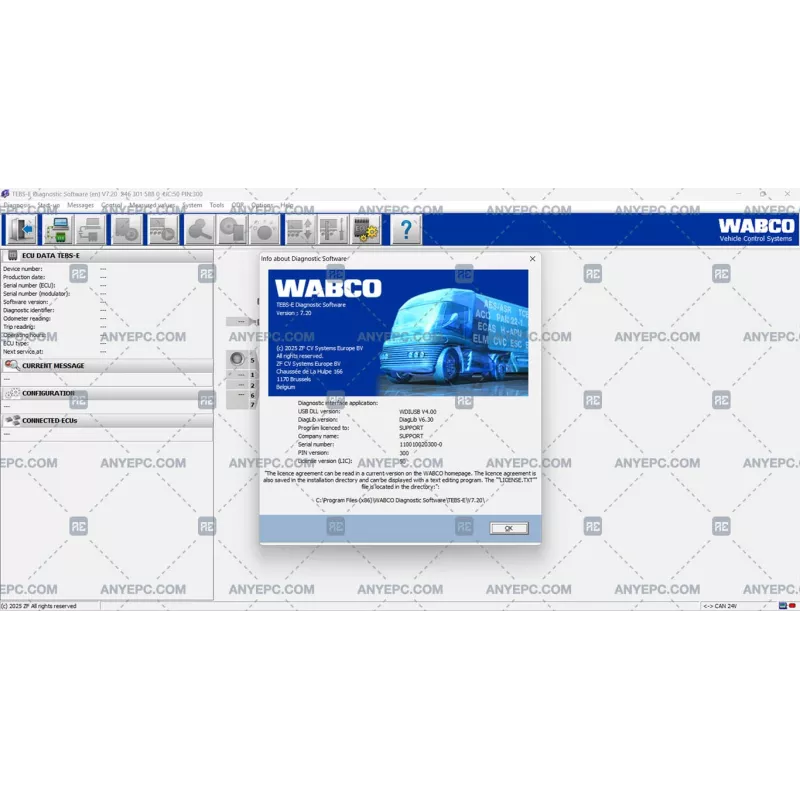The image size is (800, 800).
Task: Select the measured values play toolbar icon
Action: pos(160,229)
